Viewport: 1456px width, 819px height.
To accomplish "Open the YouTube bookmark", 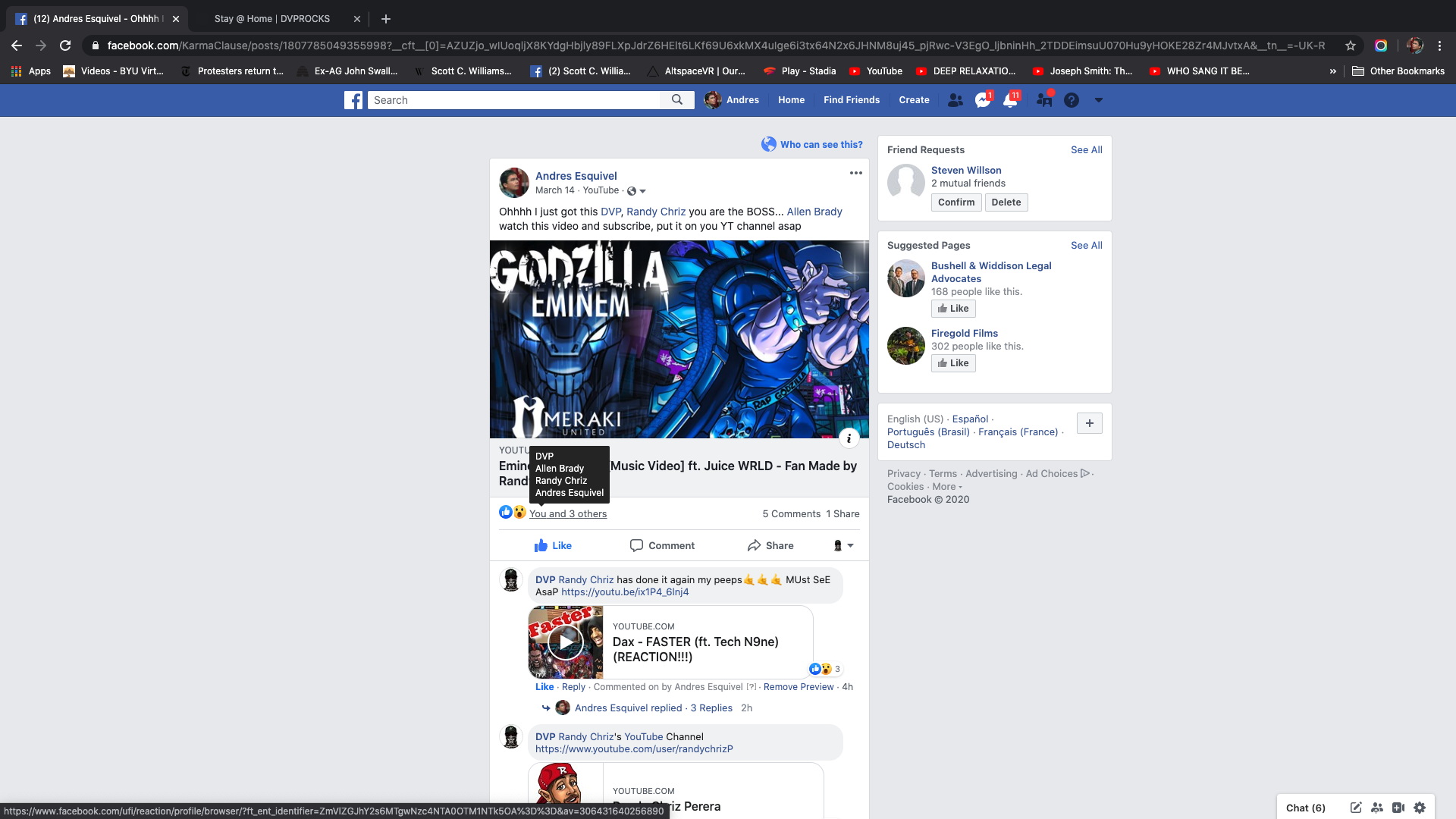I will 875,71.
